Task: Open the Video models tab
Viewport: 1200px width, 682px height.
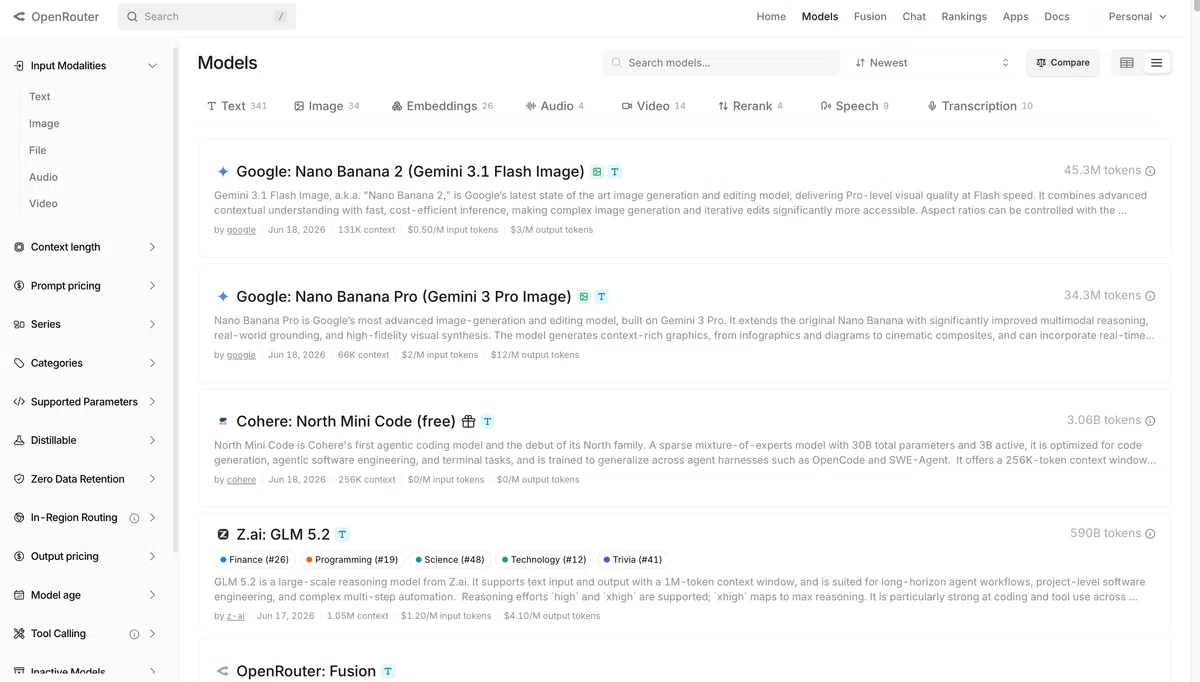Action: coord(653,106)
